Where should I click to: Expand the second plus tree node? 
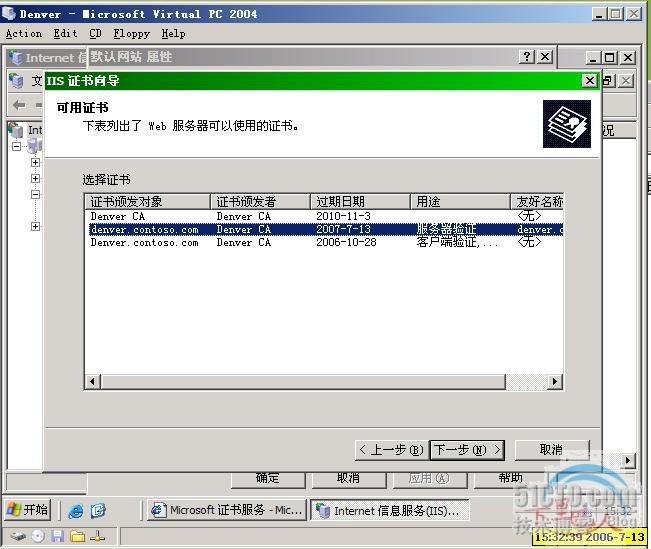pos(36,179)
